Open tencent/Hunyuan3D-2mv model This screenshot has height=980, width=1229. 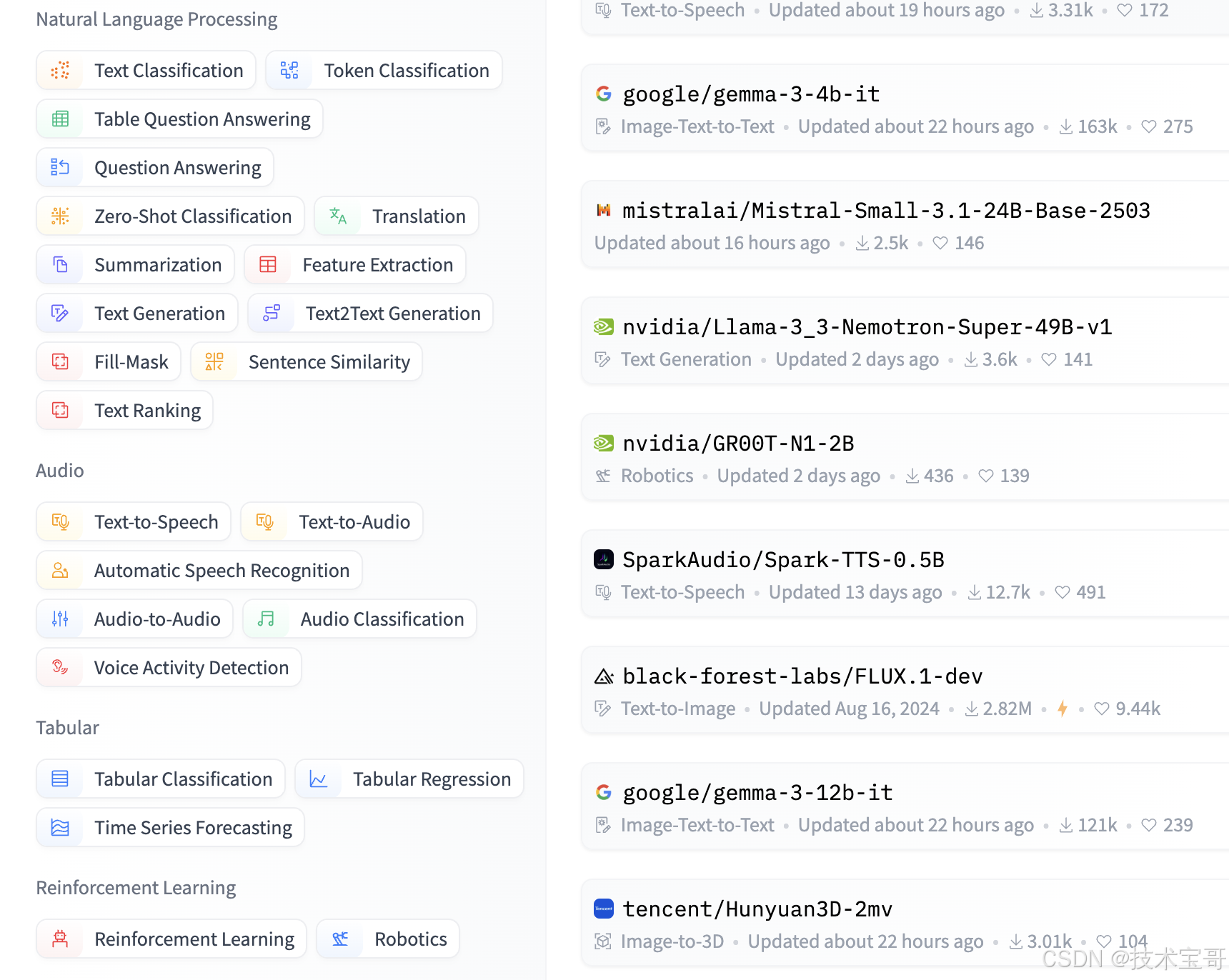coord(757,909)
